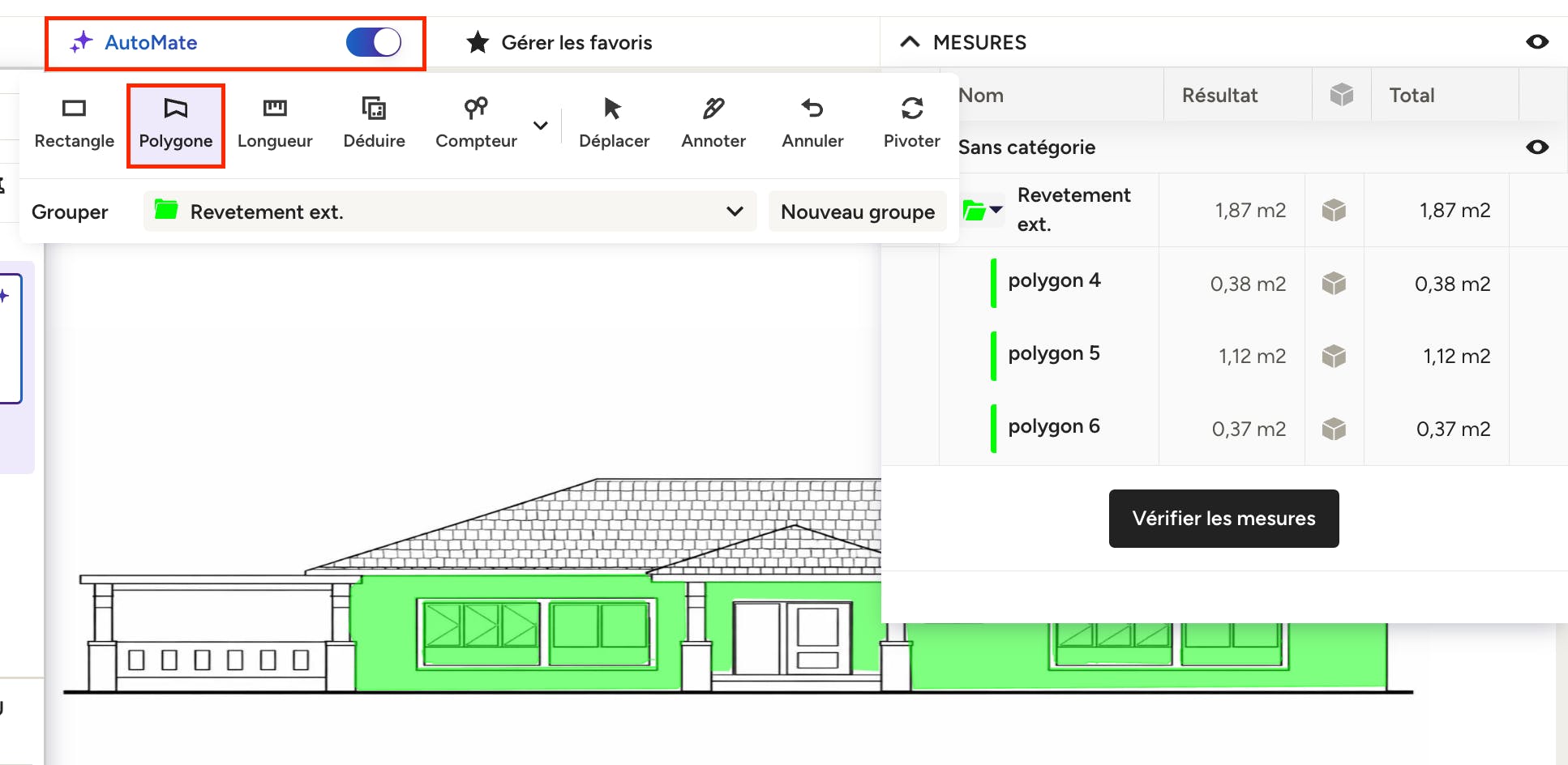Undo with the Annuler button

[x=812, y=123]
